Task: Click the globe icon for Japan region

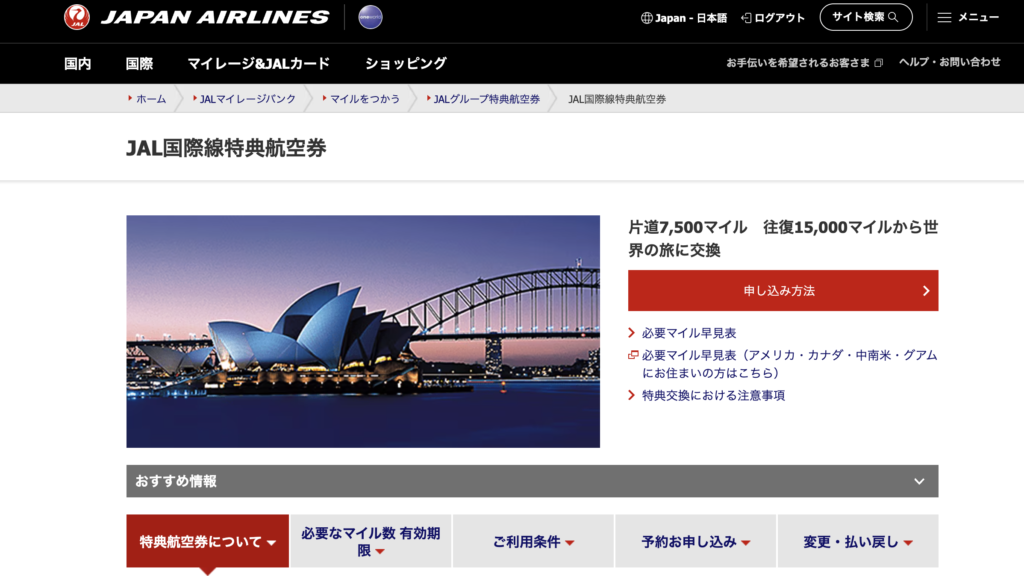Action: (x=647, y=18)
